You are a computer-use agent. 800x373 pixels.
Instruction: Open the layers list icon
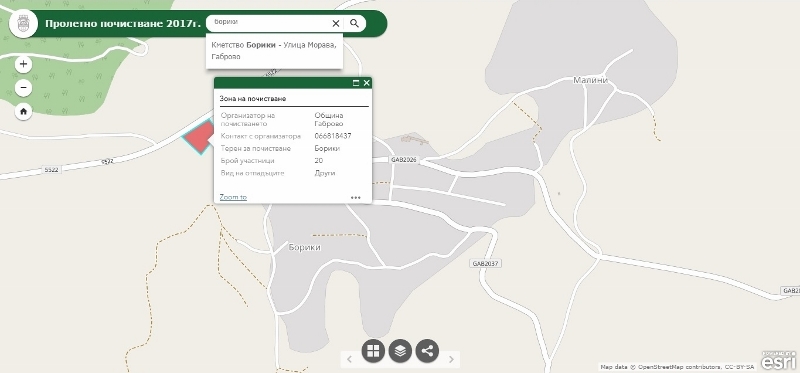[x=401, y=351]
